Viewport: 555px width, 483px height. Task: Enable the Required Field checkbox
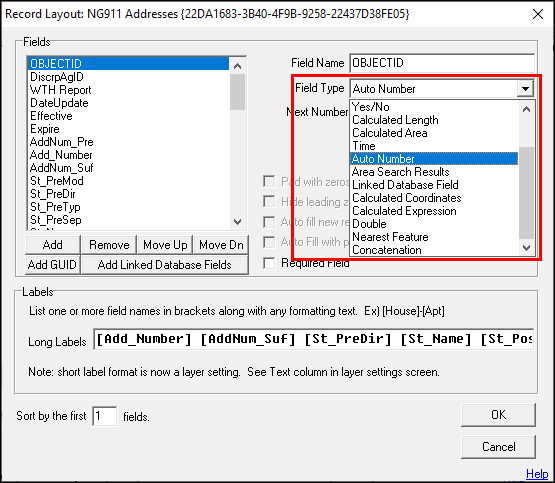(x=269, y=263)
